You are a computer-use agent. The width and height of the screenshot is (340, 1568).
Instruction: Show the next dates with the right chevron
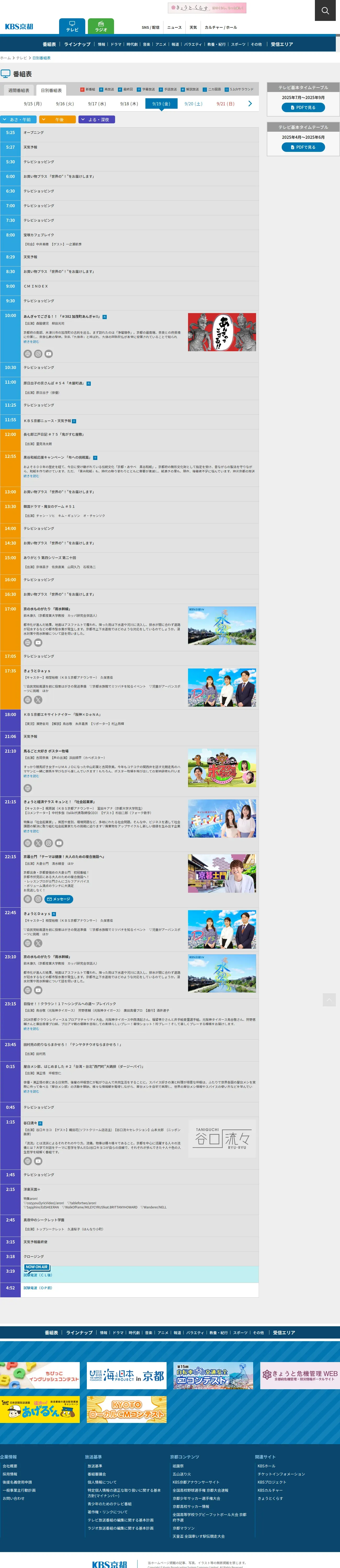(250, 103)
